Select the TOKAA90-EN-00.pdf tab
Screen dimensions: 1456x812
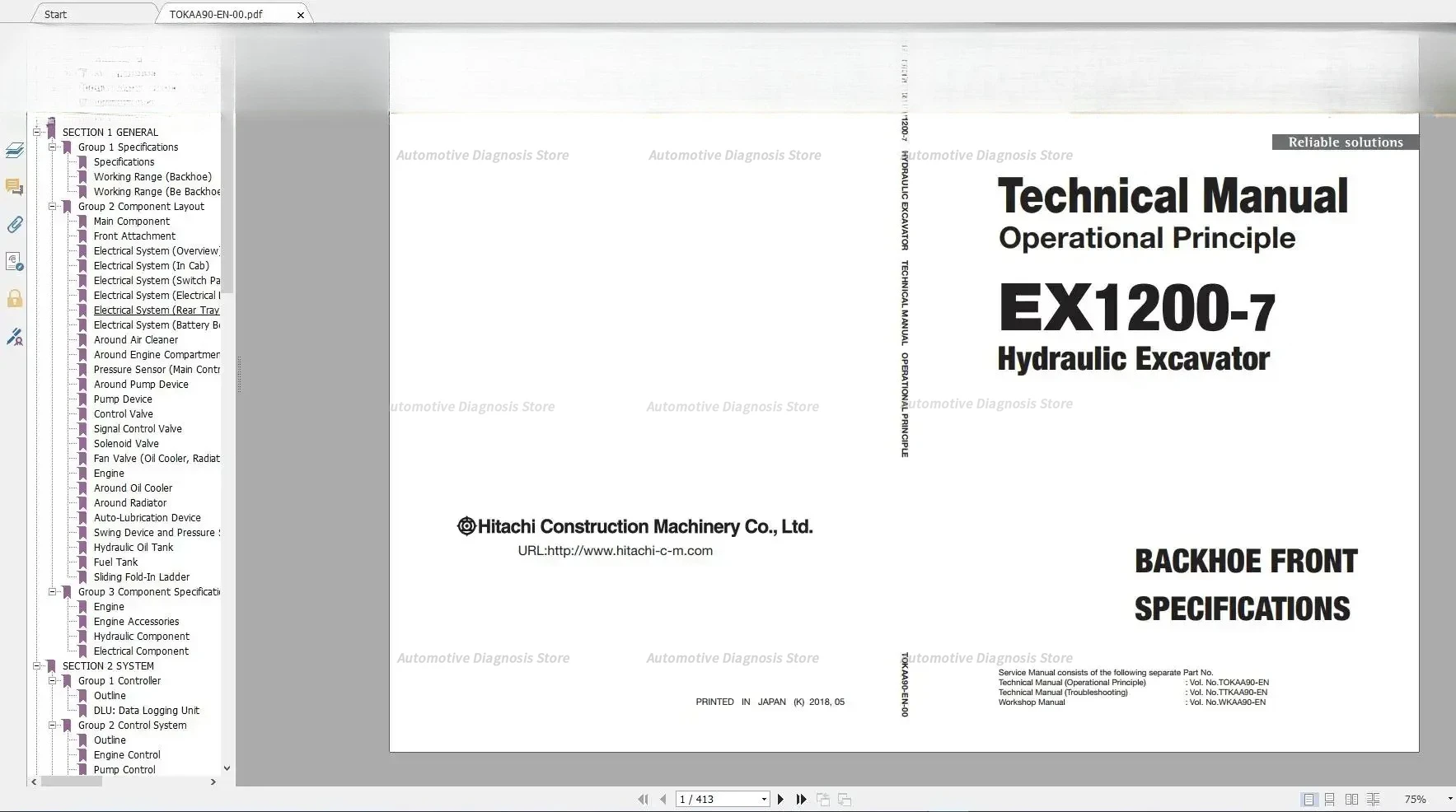[x=216, y=13]
